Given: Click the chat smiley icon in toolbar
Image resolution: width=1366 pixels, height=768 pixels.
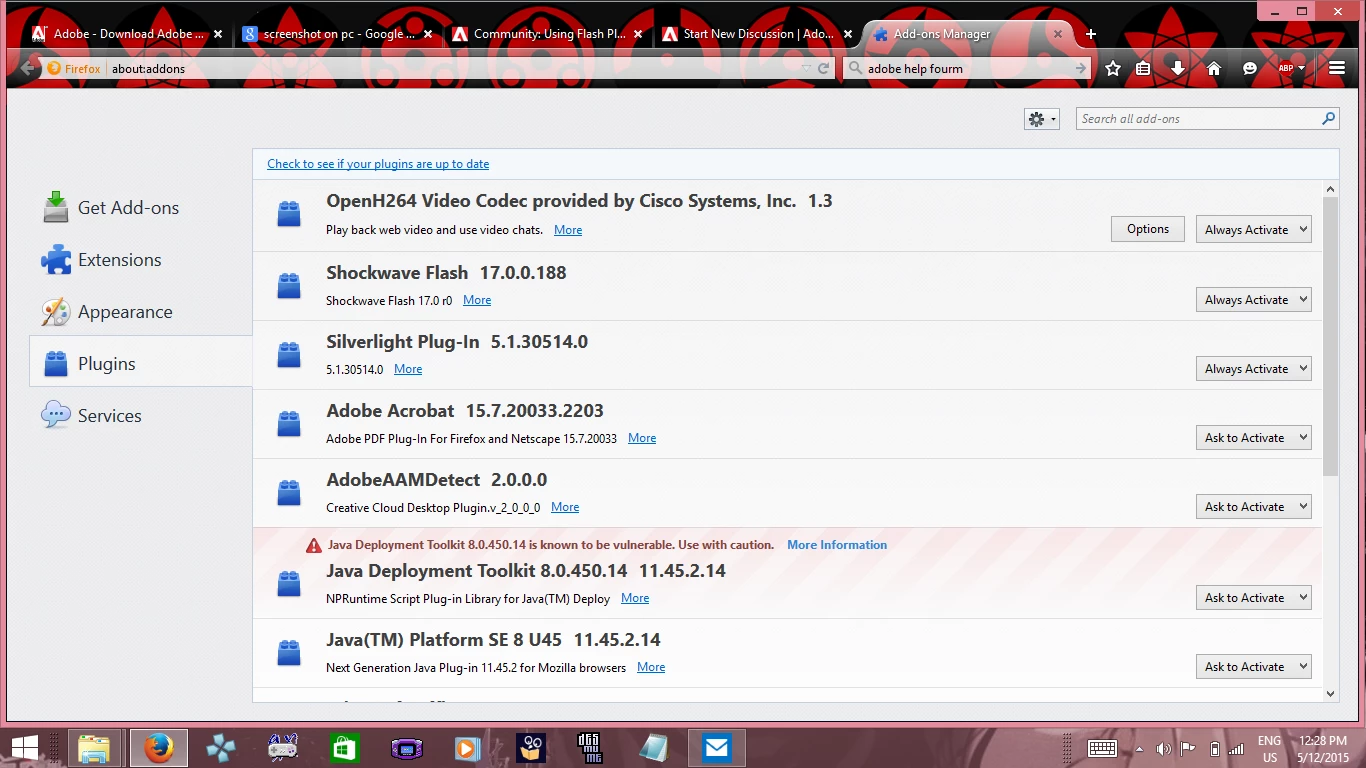Looking at the screenshot, I should click(x=1250, y=69).
